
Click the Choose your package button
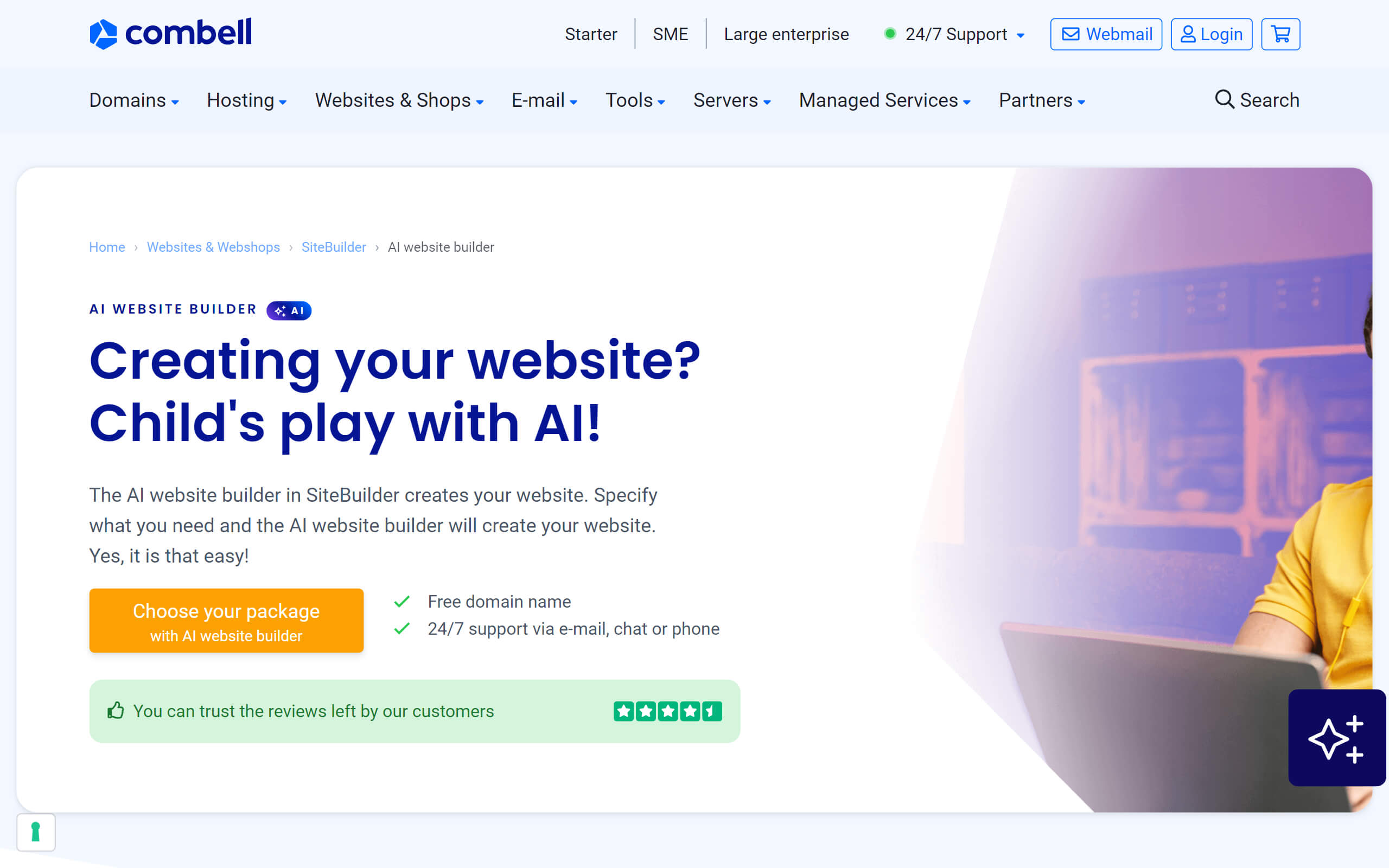(x=226, y=620)
